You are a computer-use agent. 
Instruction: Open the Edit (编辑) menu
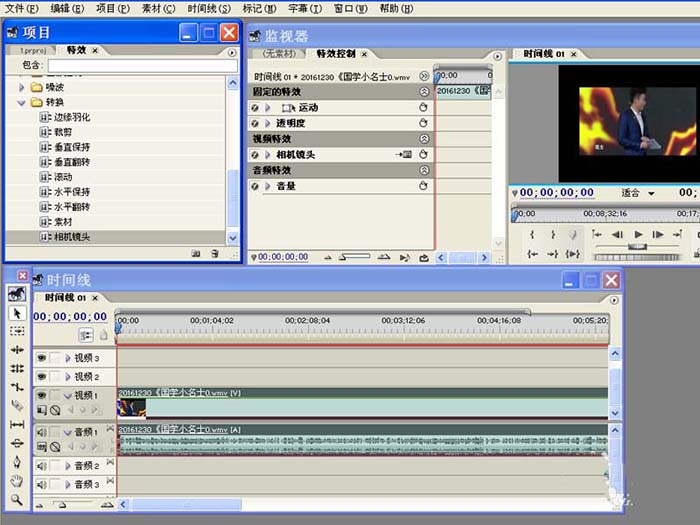(x=67, y=8)
